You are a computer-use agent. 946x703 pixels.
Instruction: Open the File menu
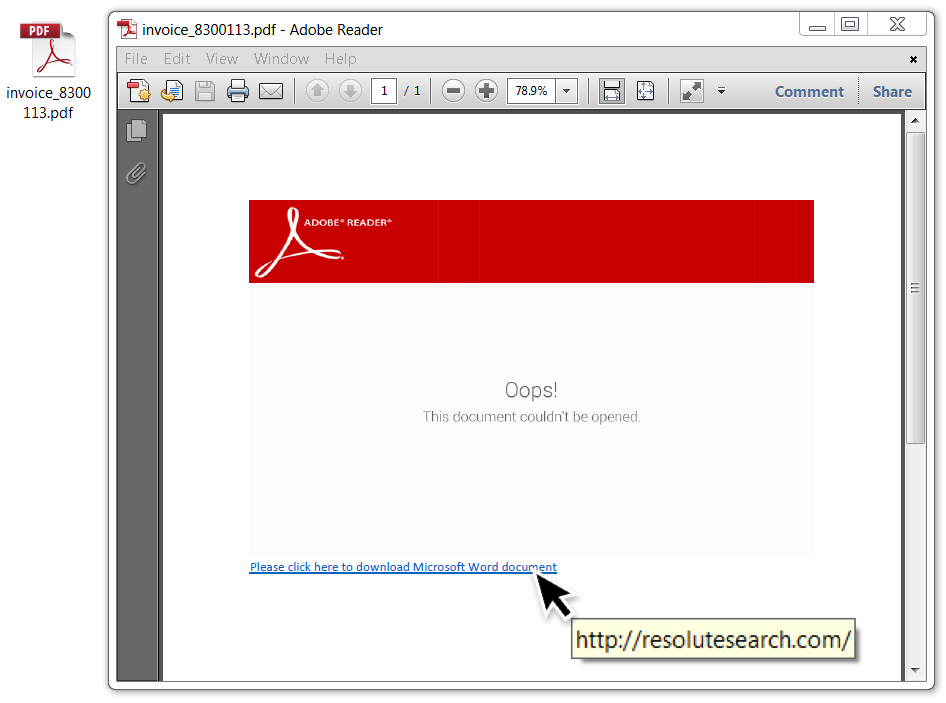pyautogui.click(x=136, y=59)
